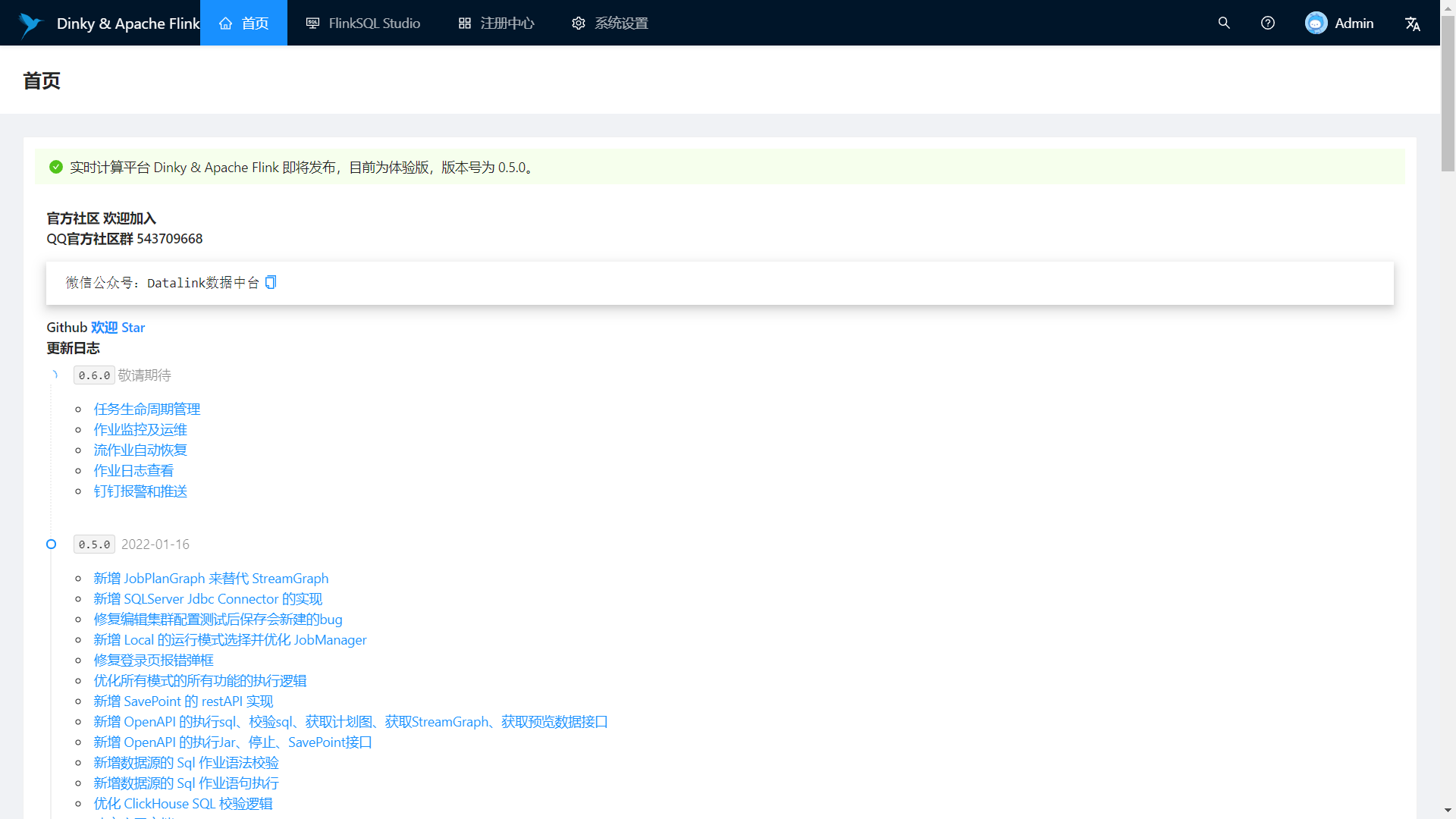Click the 0.5.0 version tag
The height and width of the screenshot is (819, 1456).
(94, 544)
